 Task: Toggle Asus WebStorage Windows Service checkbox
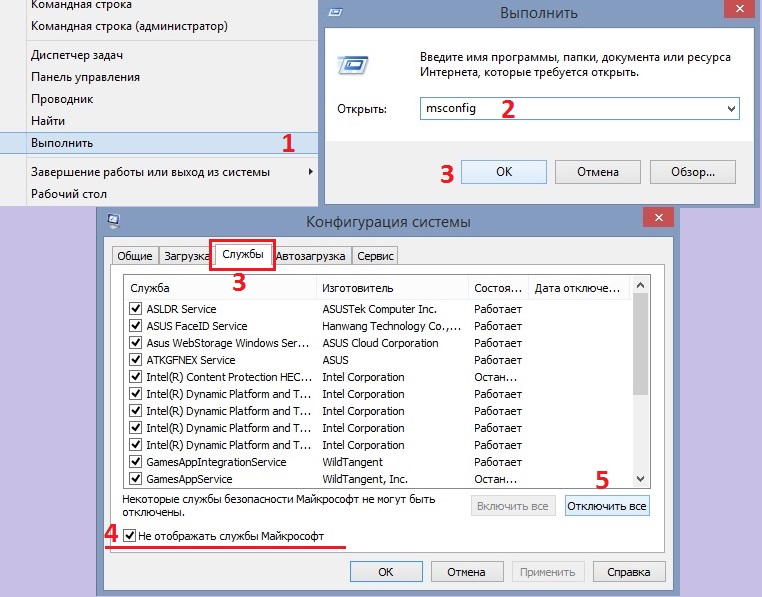click(136, 343)
